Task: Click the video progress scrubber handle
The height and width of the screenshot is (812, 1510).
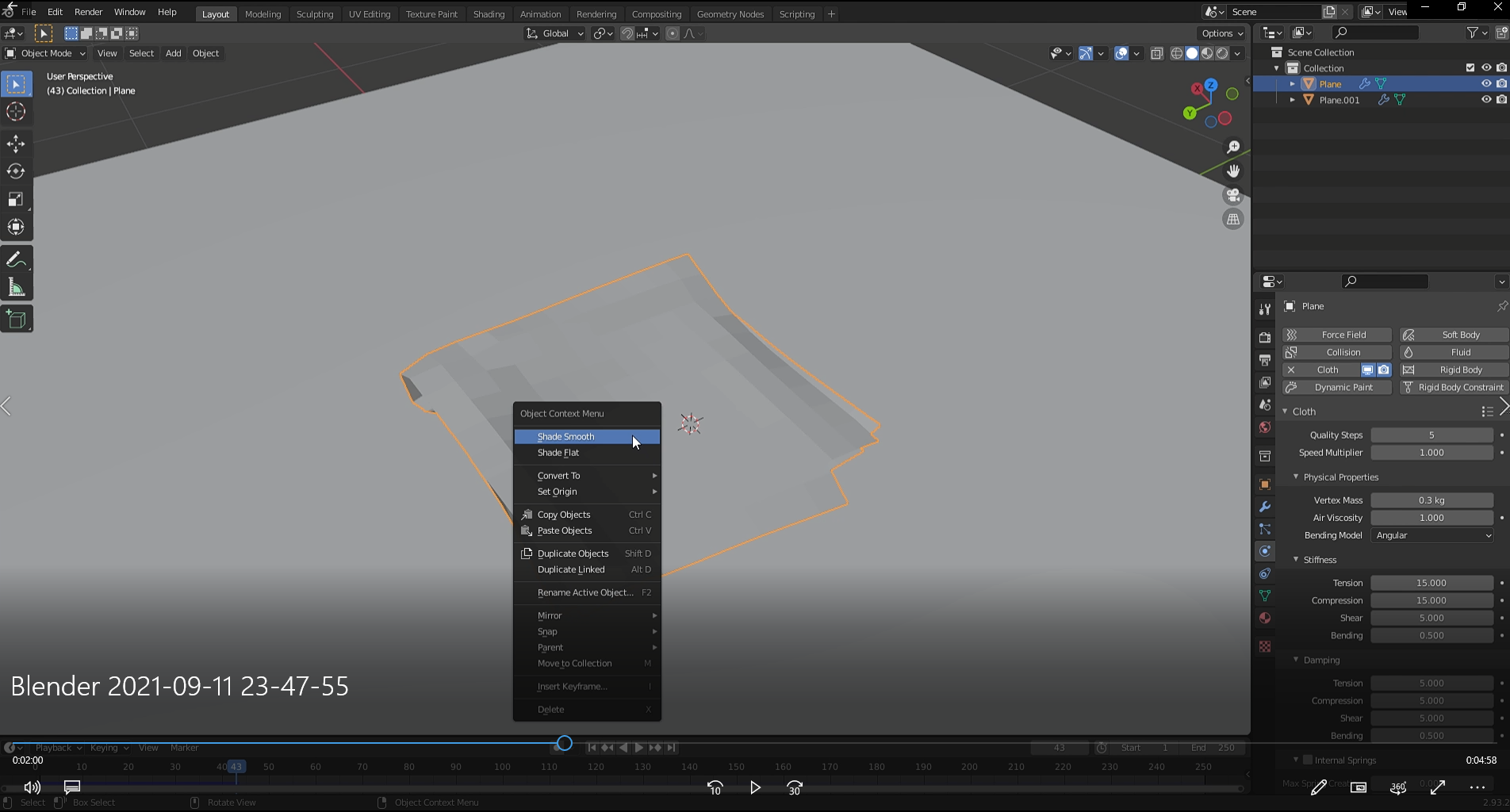Action: tap(564, 743)
